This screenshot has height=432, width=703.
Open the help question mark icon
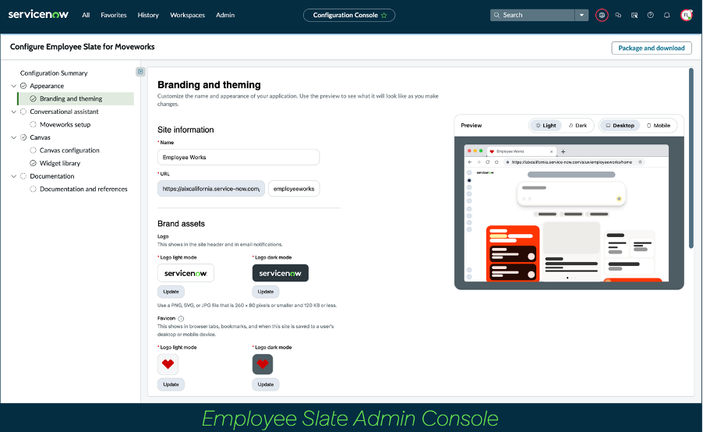pyautogui.click(x=651, y=15)
